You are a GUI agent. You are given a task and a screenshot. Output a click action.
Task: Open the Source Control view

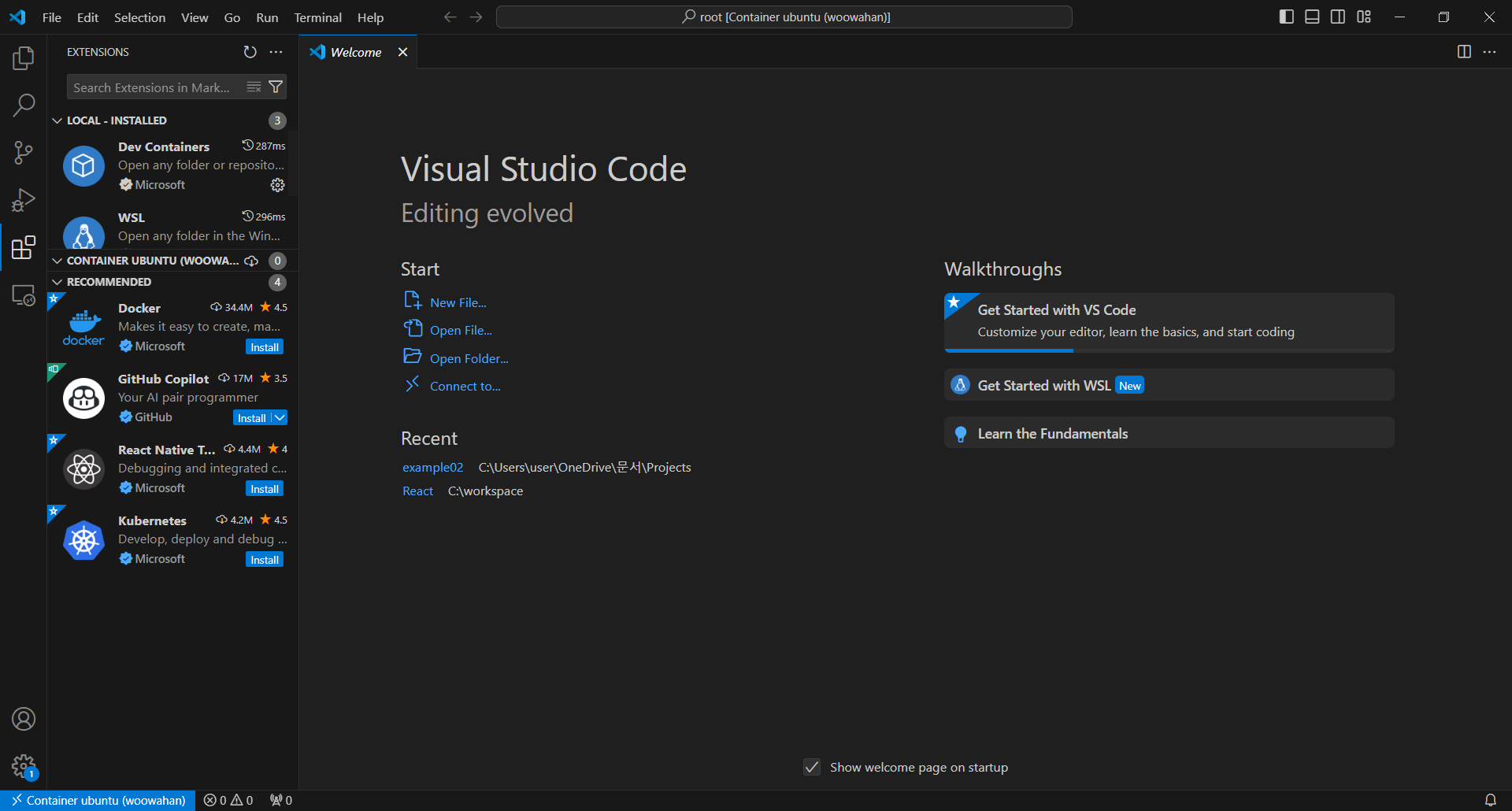(24, 153)
